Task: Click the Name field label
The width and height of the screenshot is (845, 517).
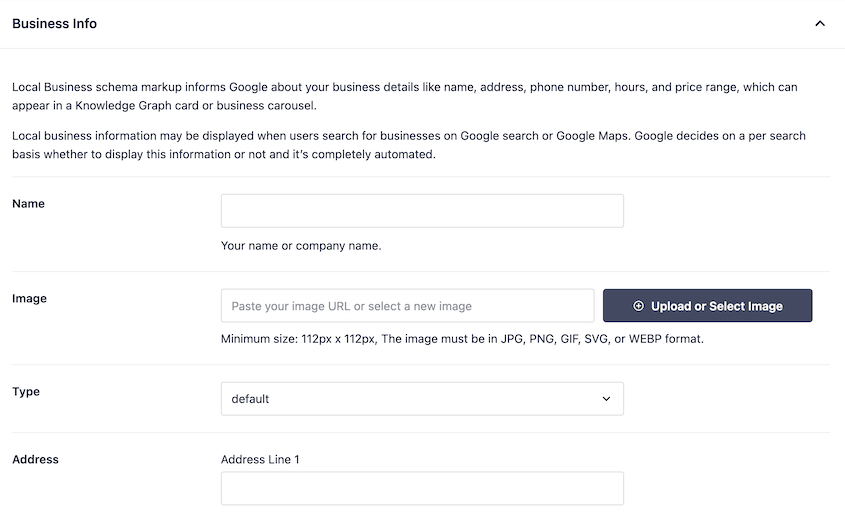Action: 28,204
